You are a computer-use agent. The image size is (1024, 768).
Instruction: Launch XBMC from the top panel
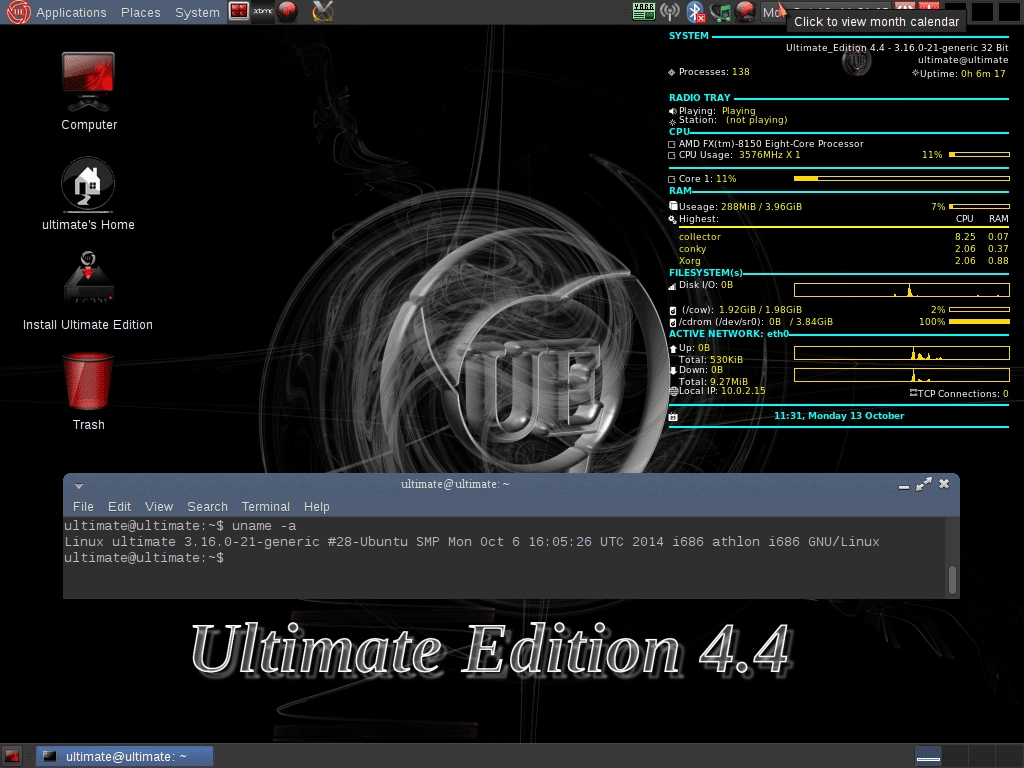pos(263,11)
